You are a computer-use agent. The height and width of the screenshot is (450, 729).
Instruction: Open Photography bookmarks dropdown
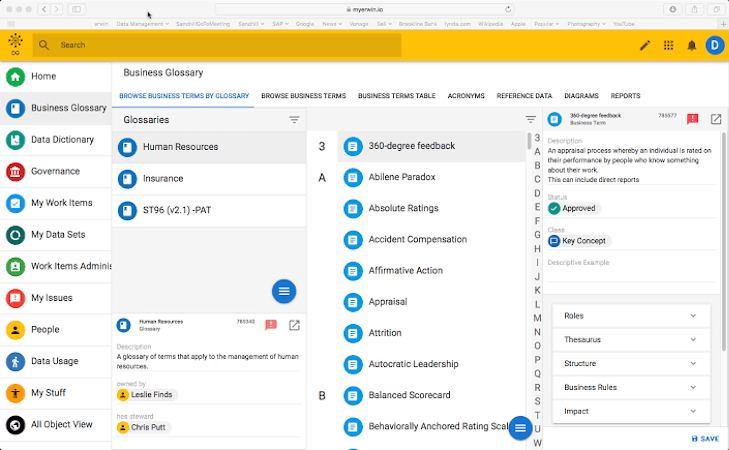[586, 24]
